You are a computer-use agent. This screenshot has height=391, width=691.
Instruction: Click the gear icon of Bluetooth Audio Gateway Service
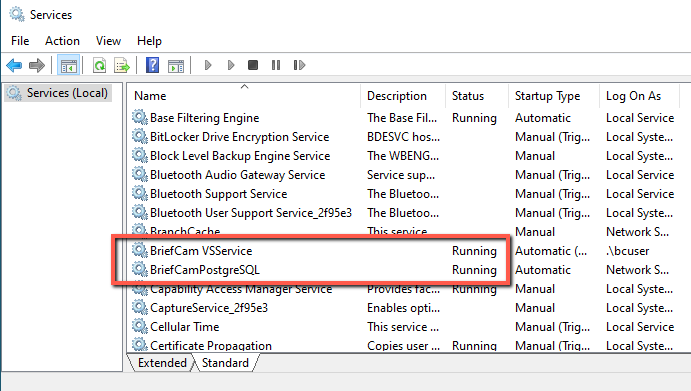coord(140,174)
